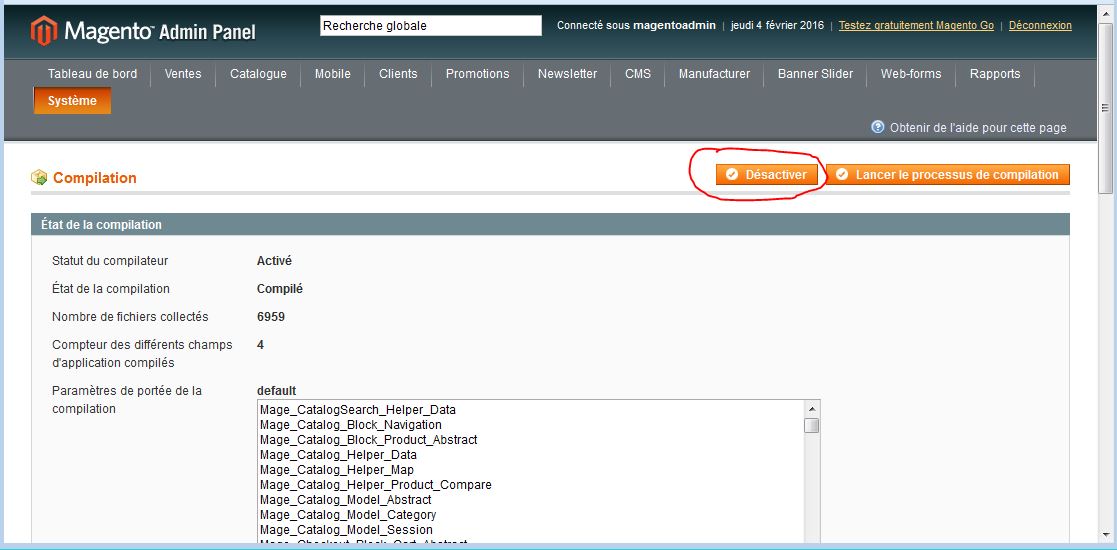Expand the Rapports menu

tap(995, 74)
